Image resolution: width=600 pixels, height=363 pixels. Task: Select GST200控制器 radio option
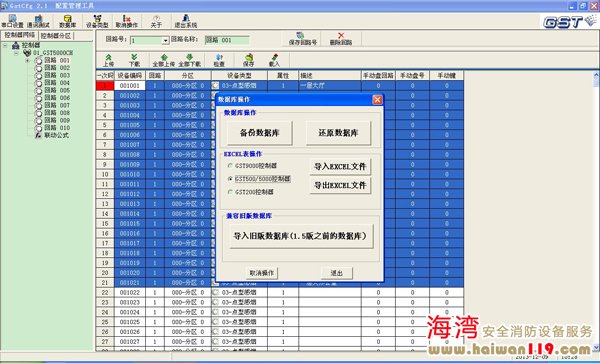pos(230,192)
